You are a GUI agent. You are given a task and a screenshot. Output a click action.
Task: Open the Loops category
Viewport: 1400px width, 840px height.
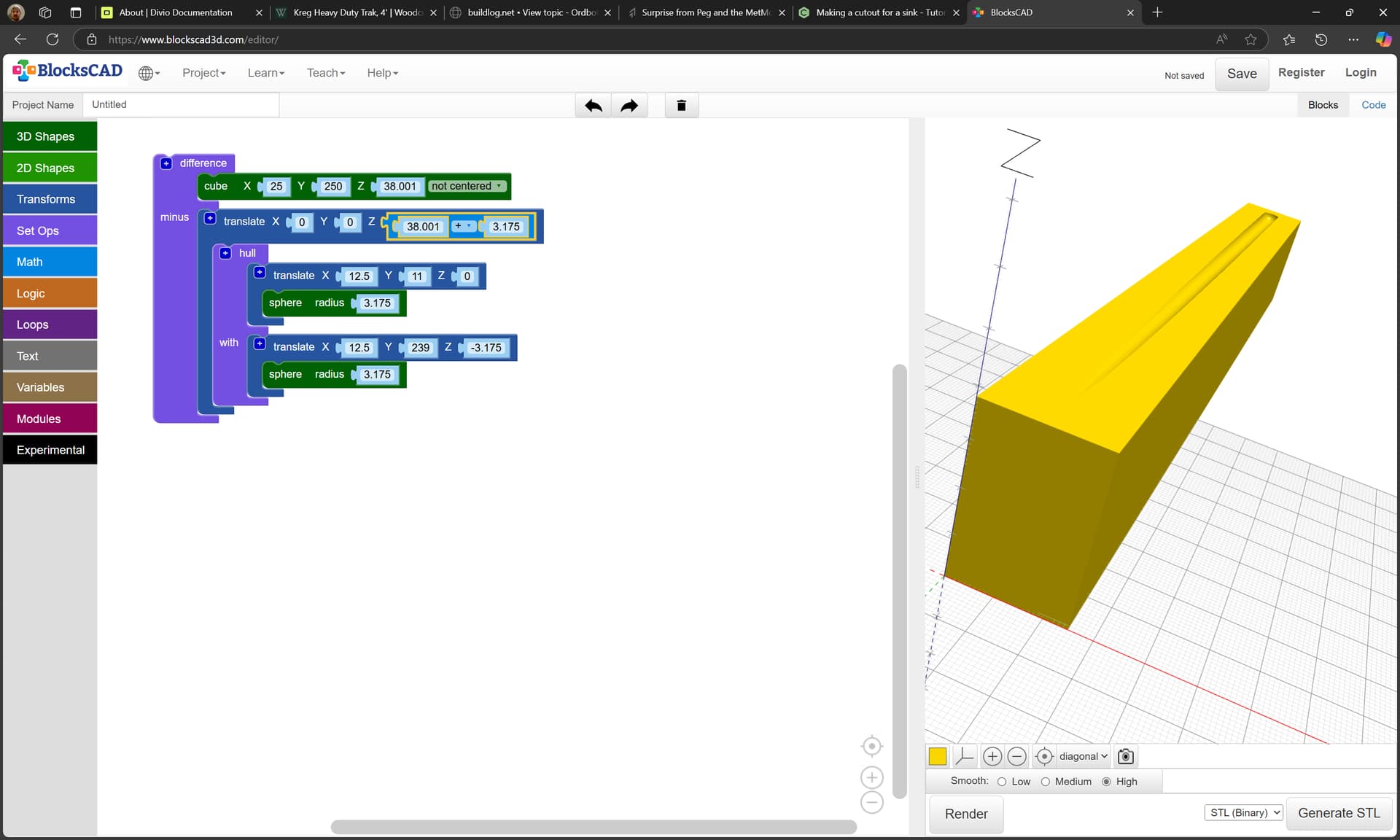coord(50,324)
